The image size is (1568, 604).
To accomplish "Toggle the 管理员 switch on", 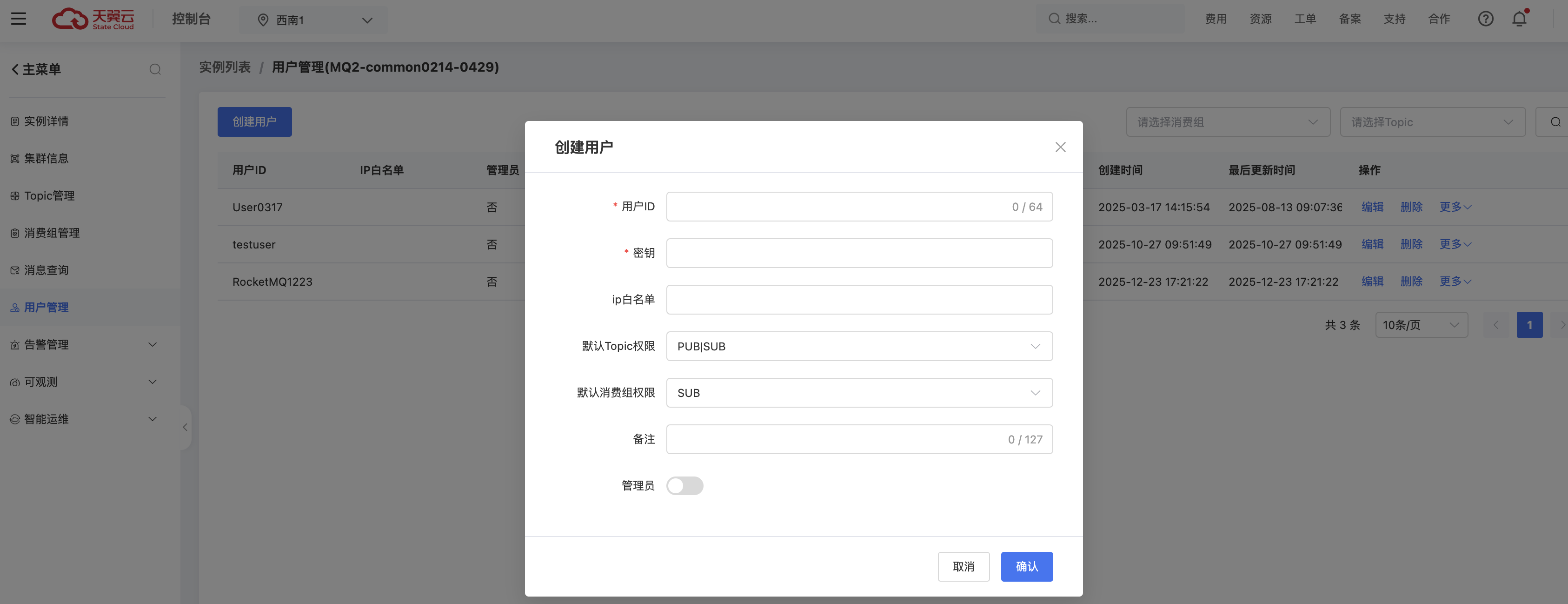I will 684,485.
